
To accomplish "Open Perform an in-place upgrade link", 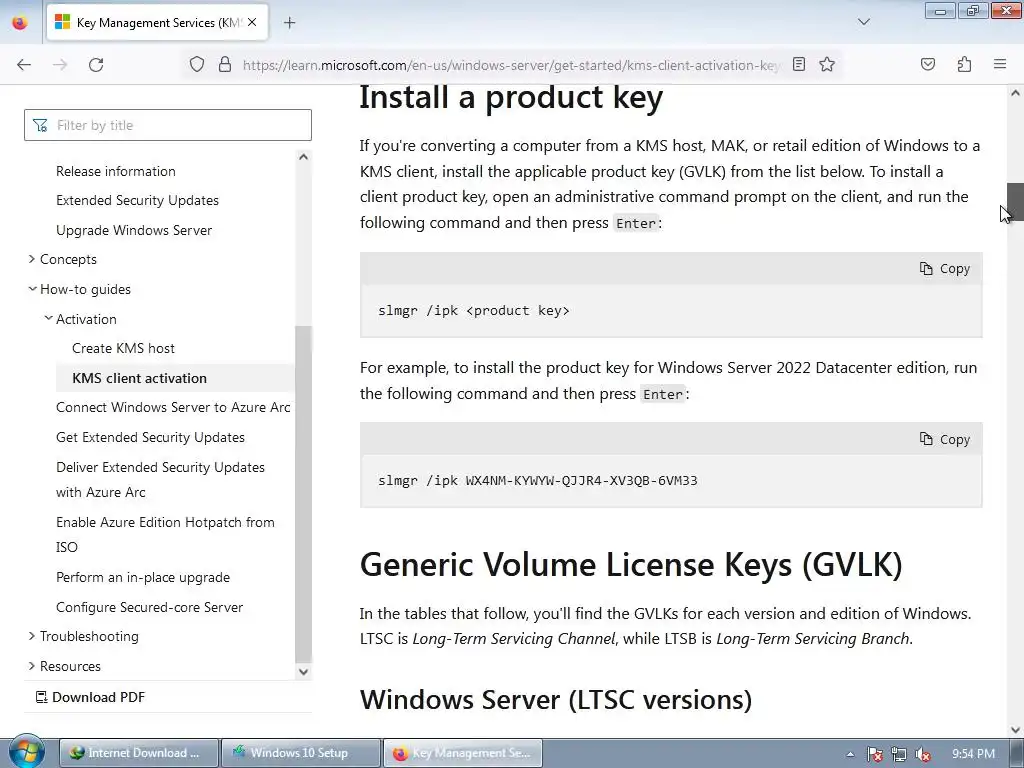I will [143, 577].
